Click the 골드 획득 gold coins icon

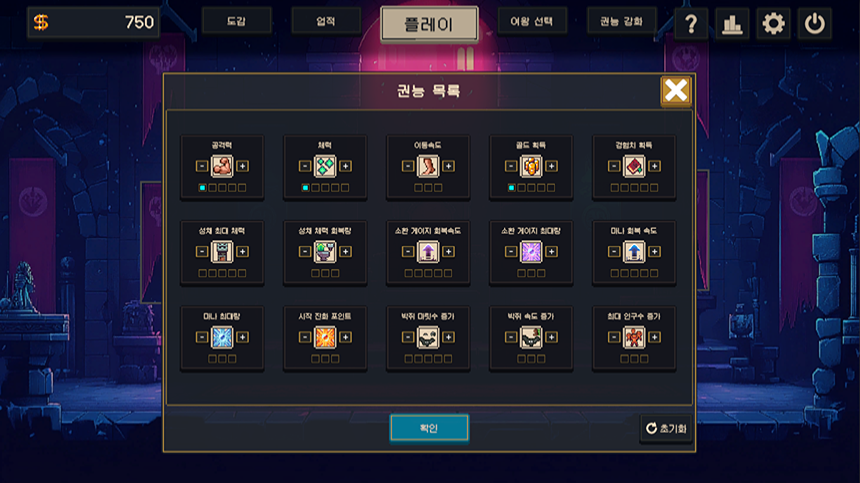click(531, 166)
